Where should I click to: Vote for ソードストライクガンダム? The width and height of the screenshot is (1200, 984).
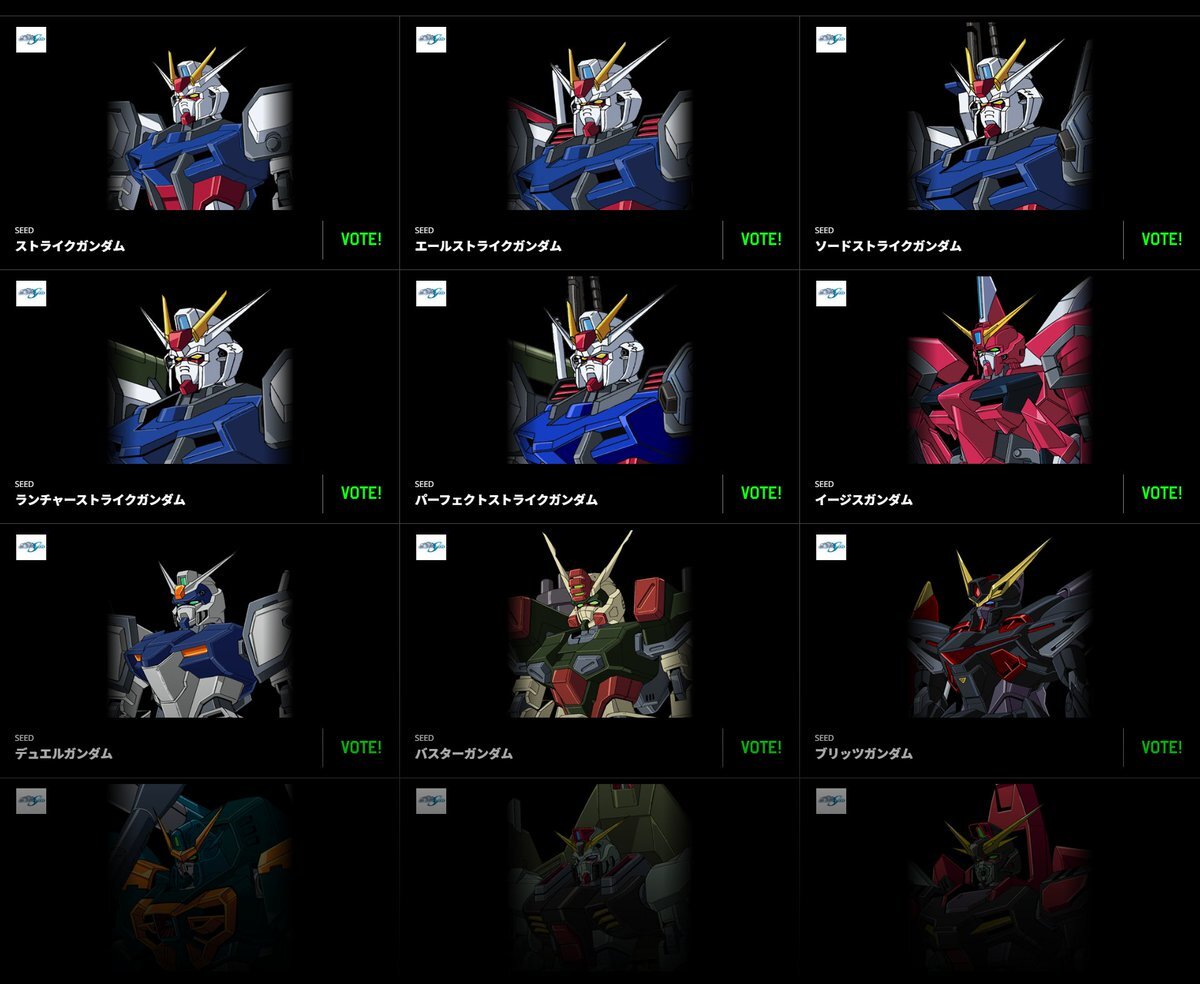1161,239
